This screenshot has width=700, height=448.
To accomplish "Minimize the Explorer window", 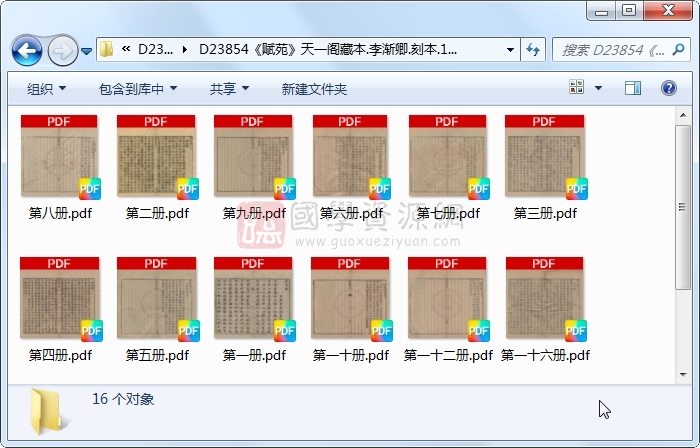I will (601, 11).
